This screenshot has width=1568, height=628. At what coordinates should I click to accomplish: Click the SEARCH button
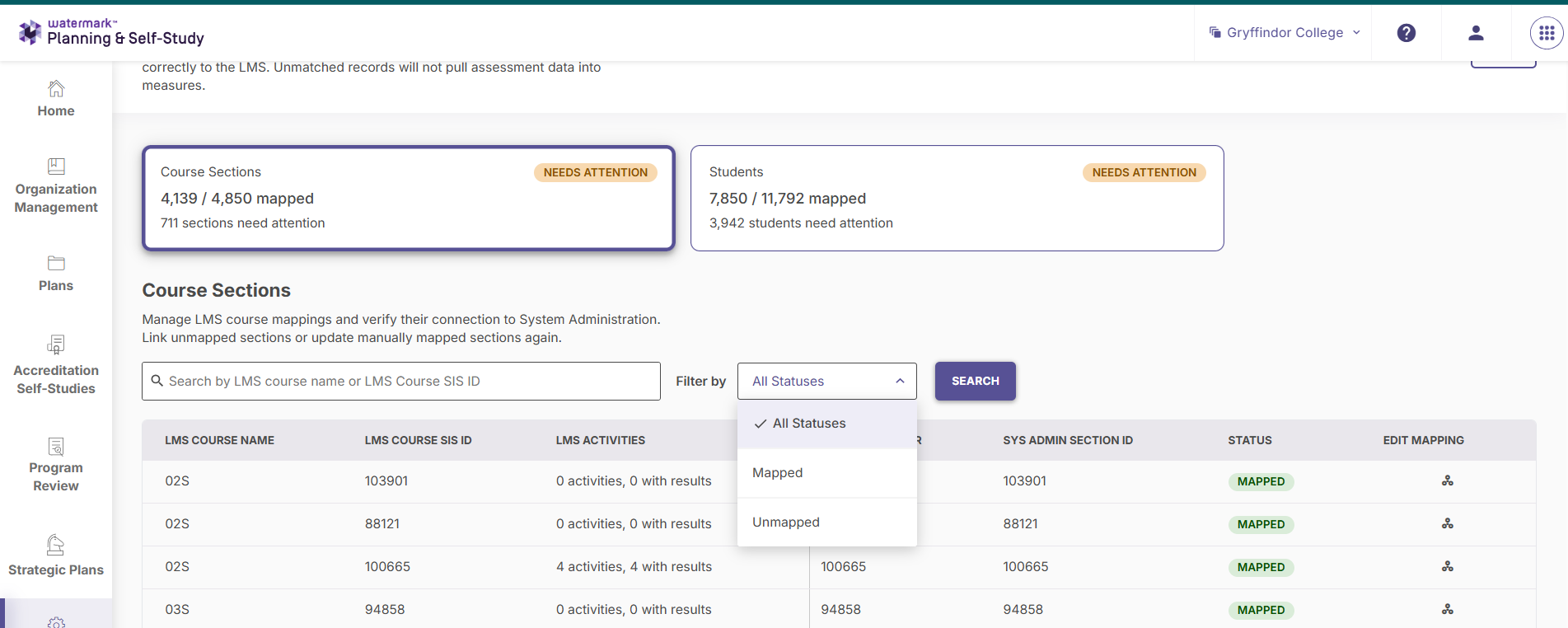pos(975,381)
